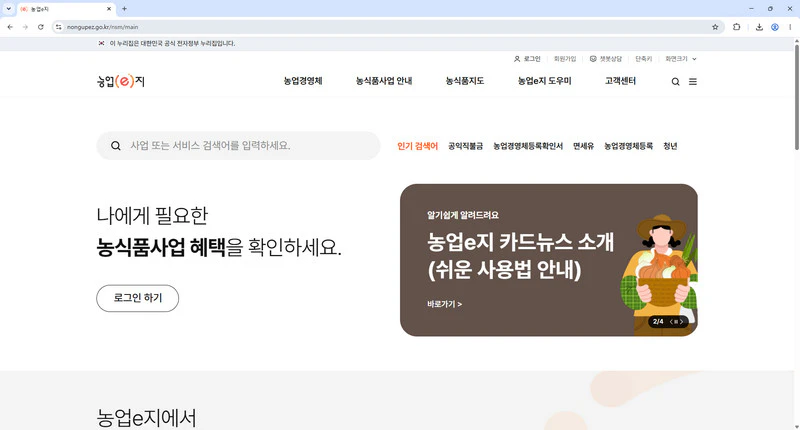This screenshot has height=430, width=800.
Task: Click the page vertical scrollbar
Action: [796, 97]
